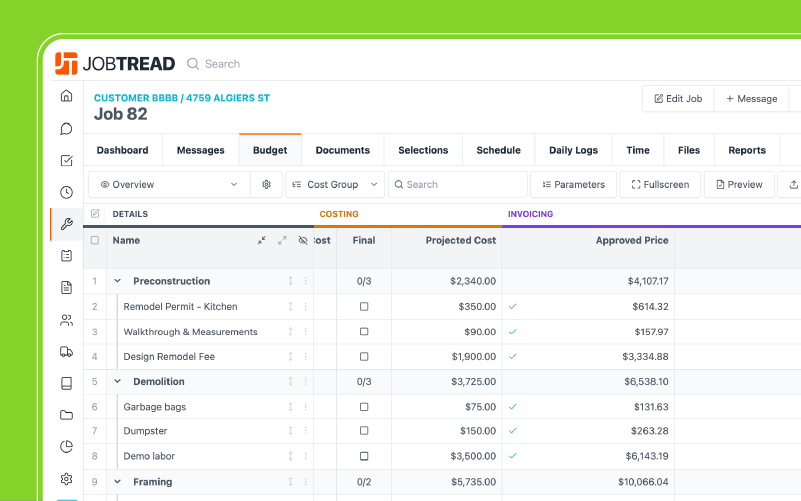Click the Edit Job button
Image resolution: width=801 pixels, height=501 pixels.
[x=677, y=99]
